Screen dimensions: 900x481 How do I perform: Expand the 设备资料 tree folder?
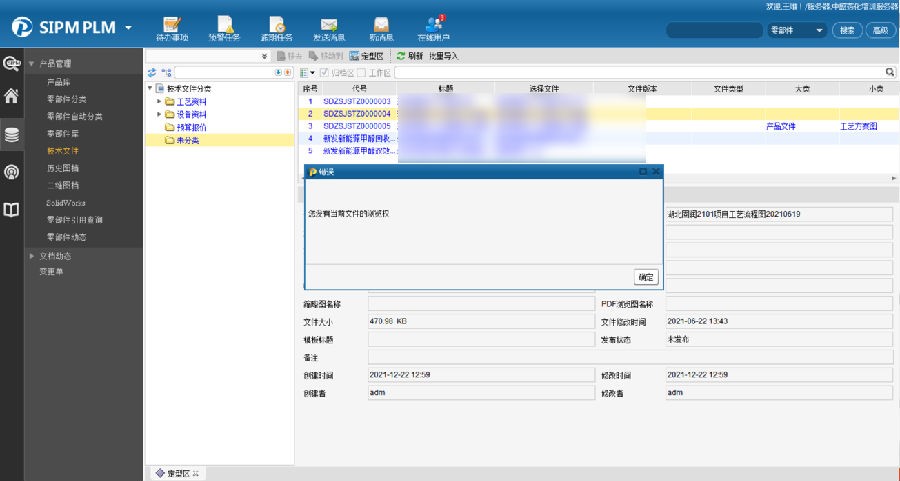(x=158, y=115)
